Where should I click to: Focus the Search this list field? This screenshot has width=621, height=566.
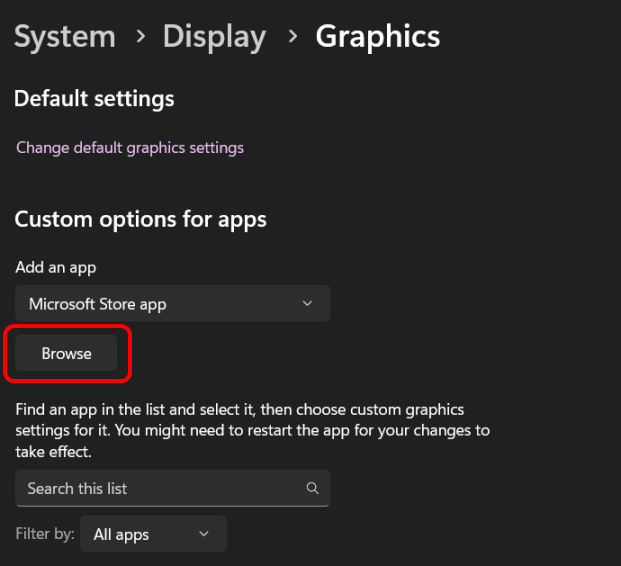(x=160, y=488)
